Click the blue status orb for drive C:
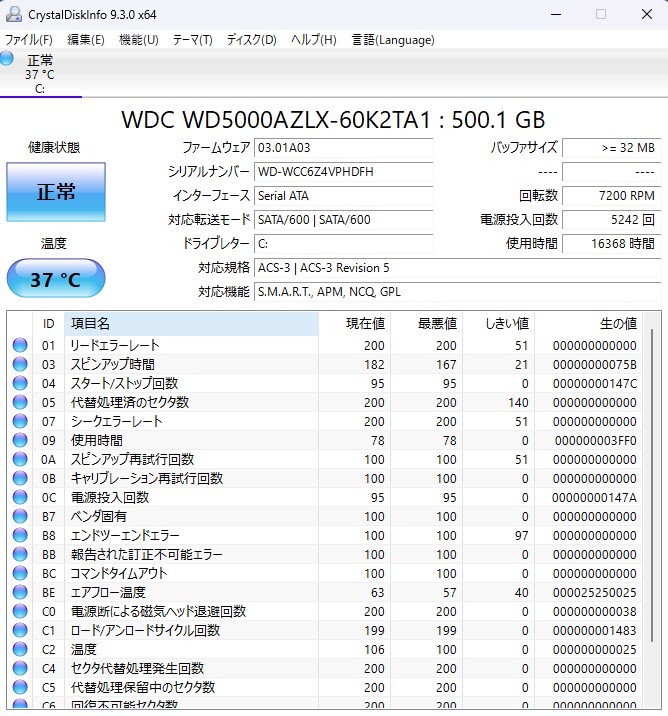The image size is (668, 716). 6,58
